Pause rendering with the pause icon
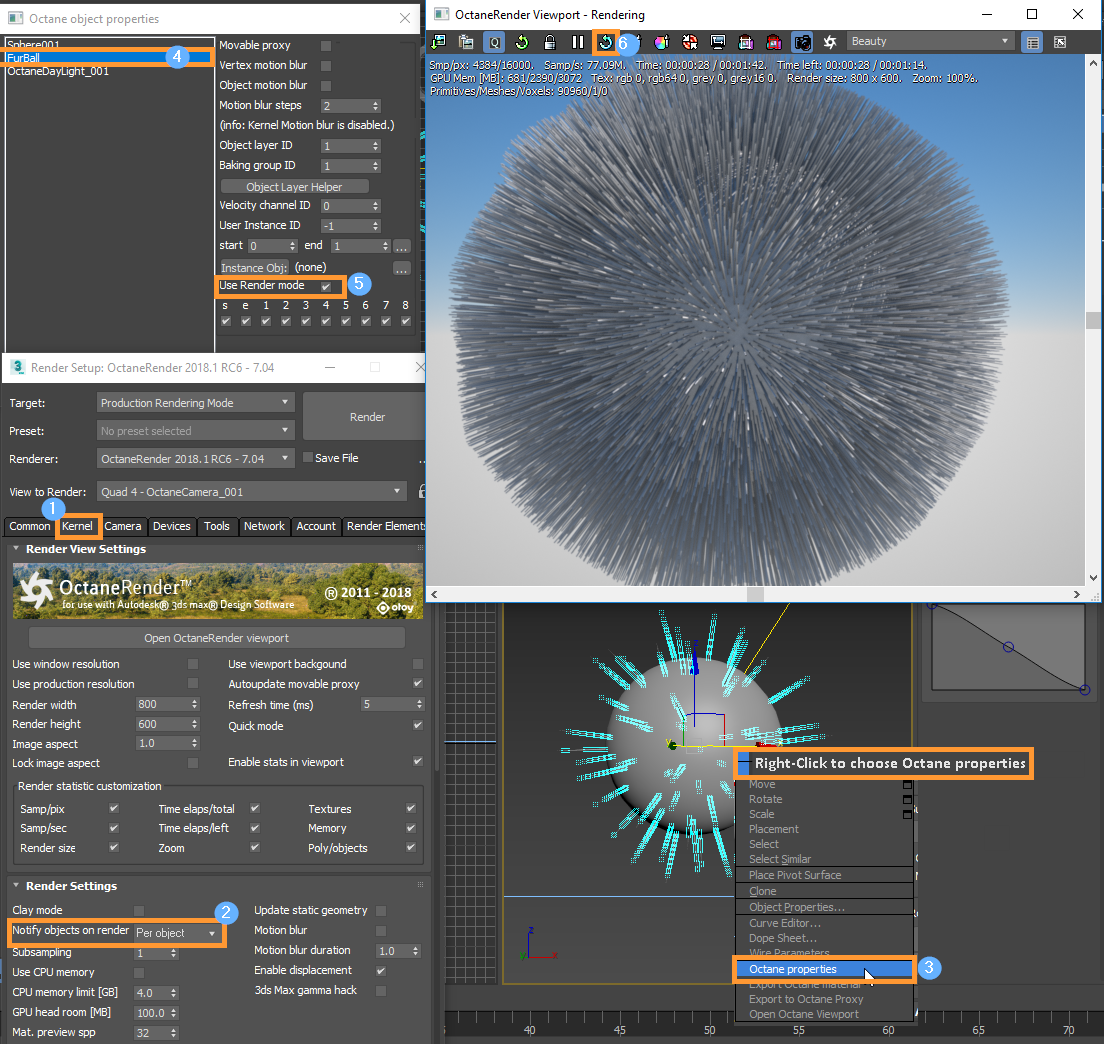1104x1044 pixels. (577, 42)
